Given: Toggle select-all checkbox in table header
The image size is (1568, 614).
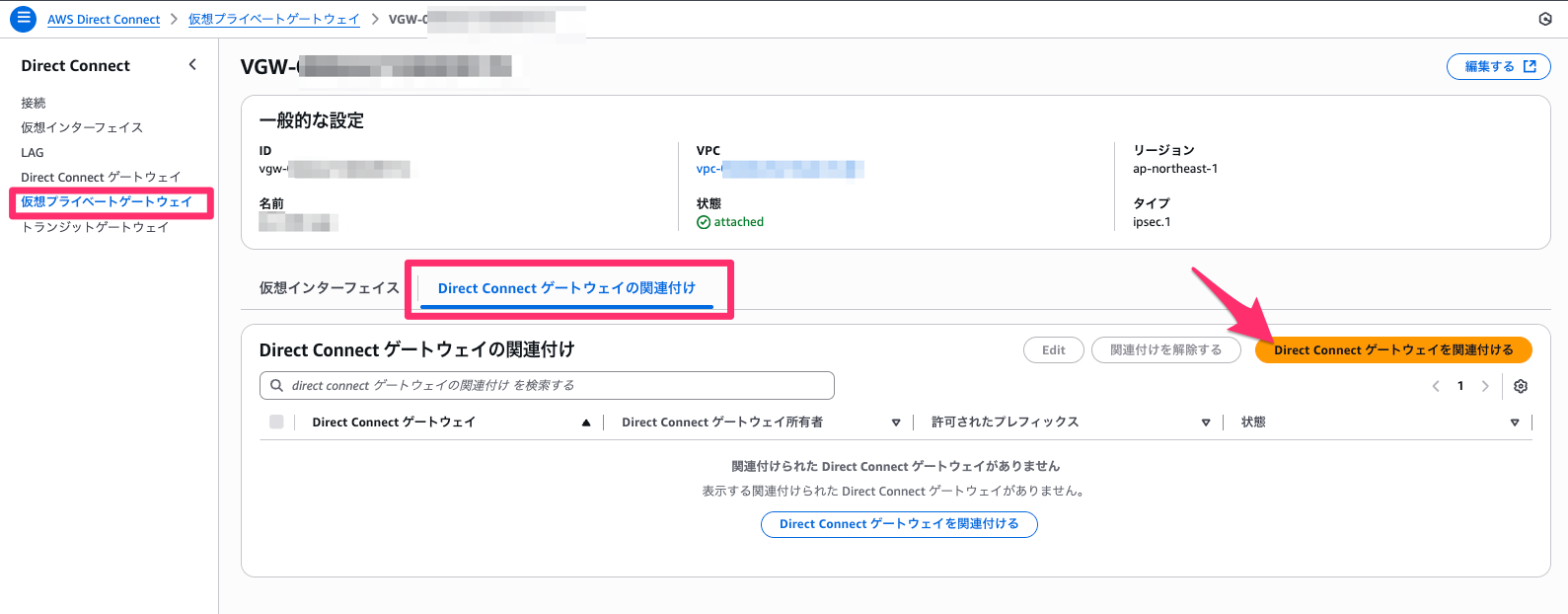Looking at the screenshot, I should click(276, 422).
